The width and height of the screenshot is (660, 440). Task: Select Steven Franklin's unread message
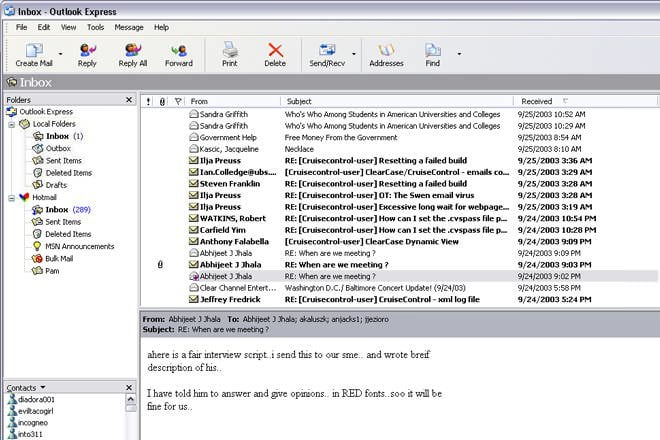click(399, 184)
